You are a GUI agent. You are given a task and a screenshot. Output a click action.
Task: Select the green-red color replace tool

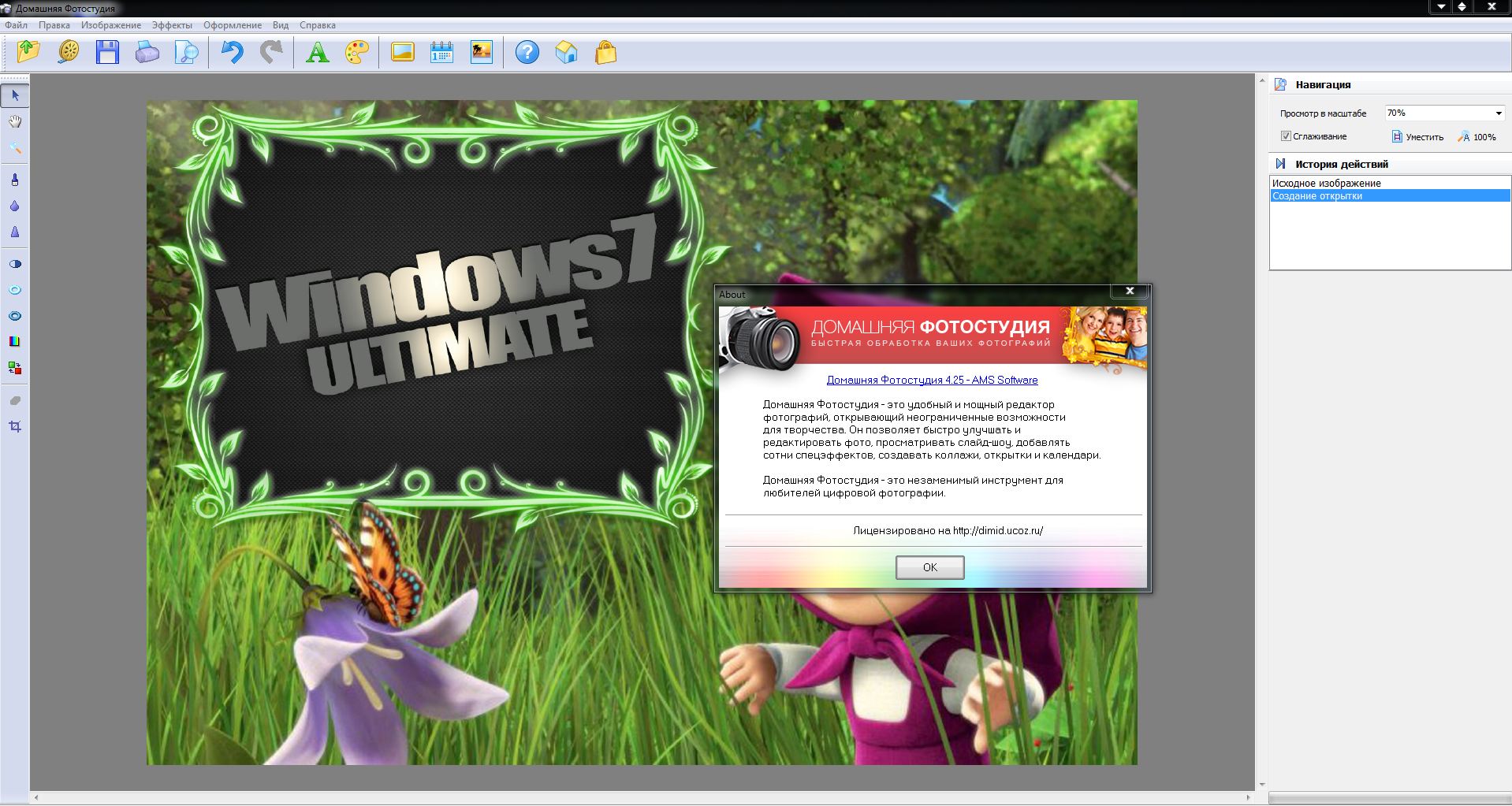15,368
